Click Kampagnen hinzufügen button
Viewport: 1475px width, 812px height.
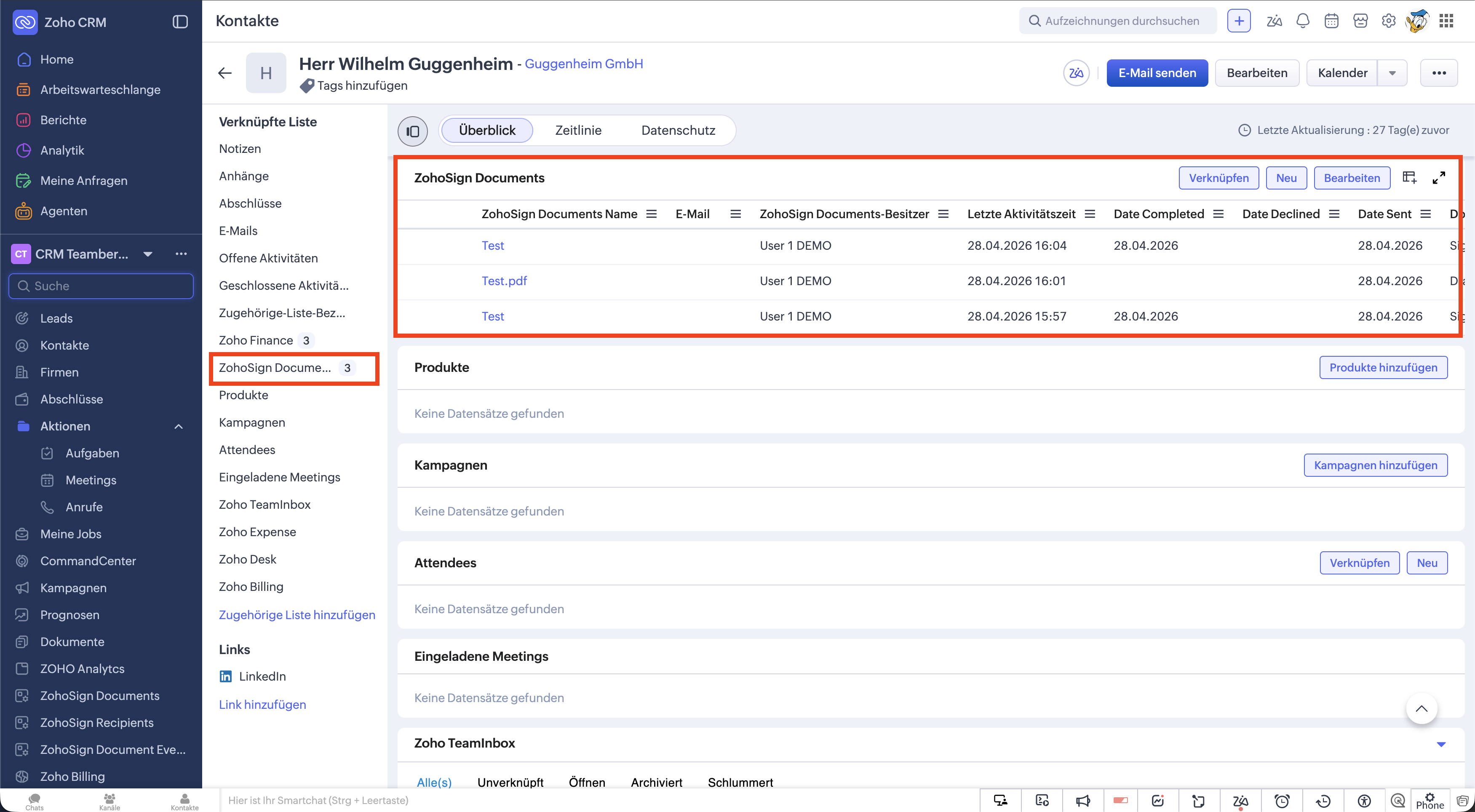(1375, 465)
